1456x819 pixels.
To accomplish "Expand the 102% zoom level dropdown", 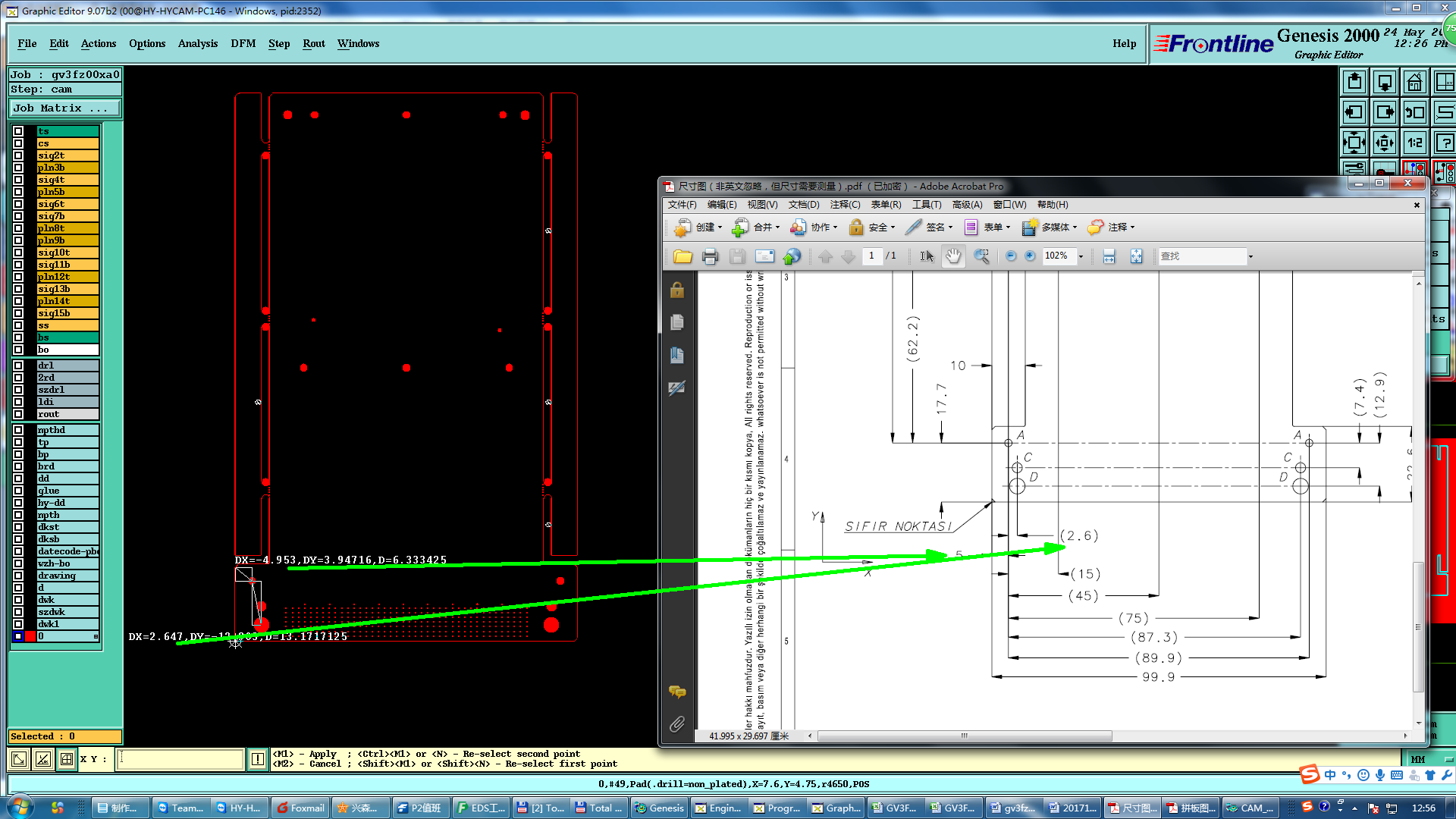I will tap(1081, 256).
